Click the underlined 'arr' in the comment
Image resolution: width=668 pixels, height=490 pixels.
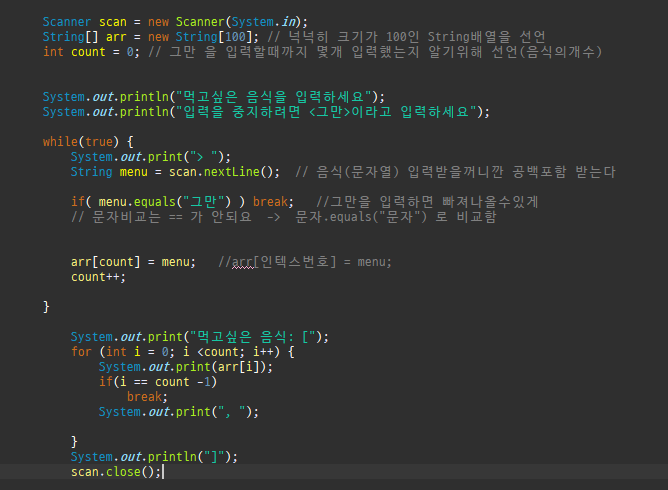tap(242, 262)
